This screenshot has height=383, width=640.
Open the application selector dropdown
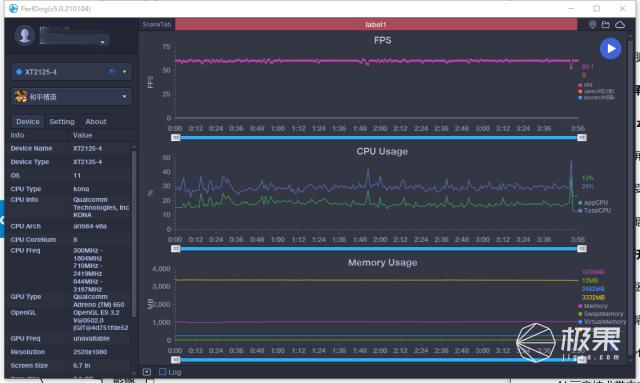coord(124,97)
